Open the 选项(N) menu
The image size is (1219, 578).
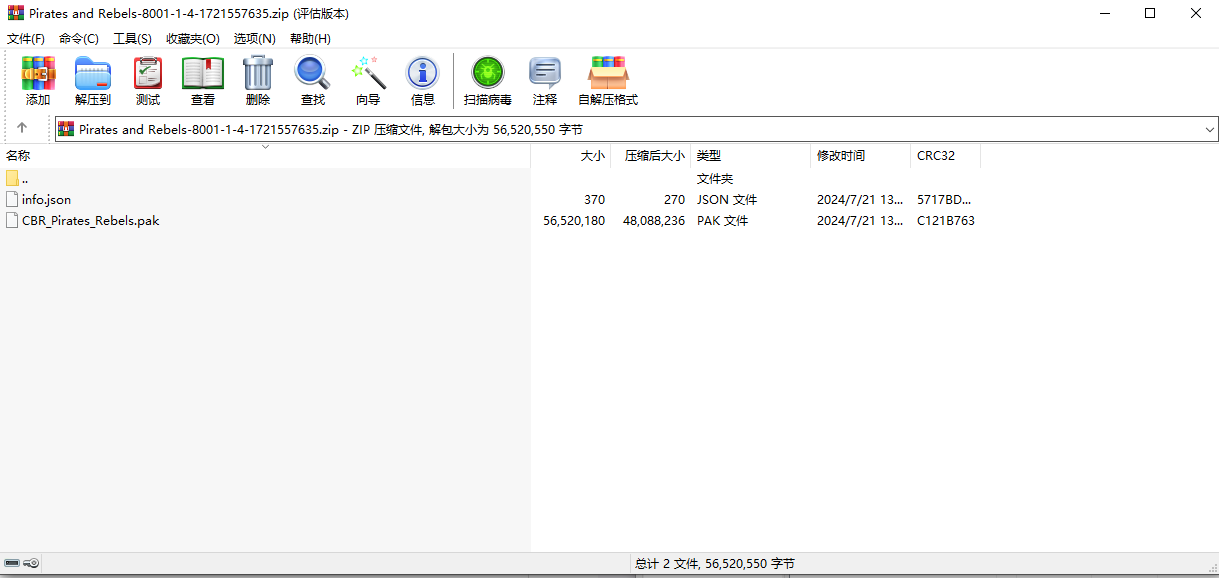255,38
